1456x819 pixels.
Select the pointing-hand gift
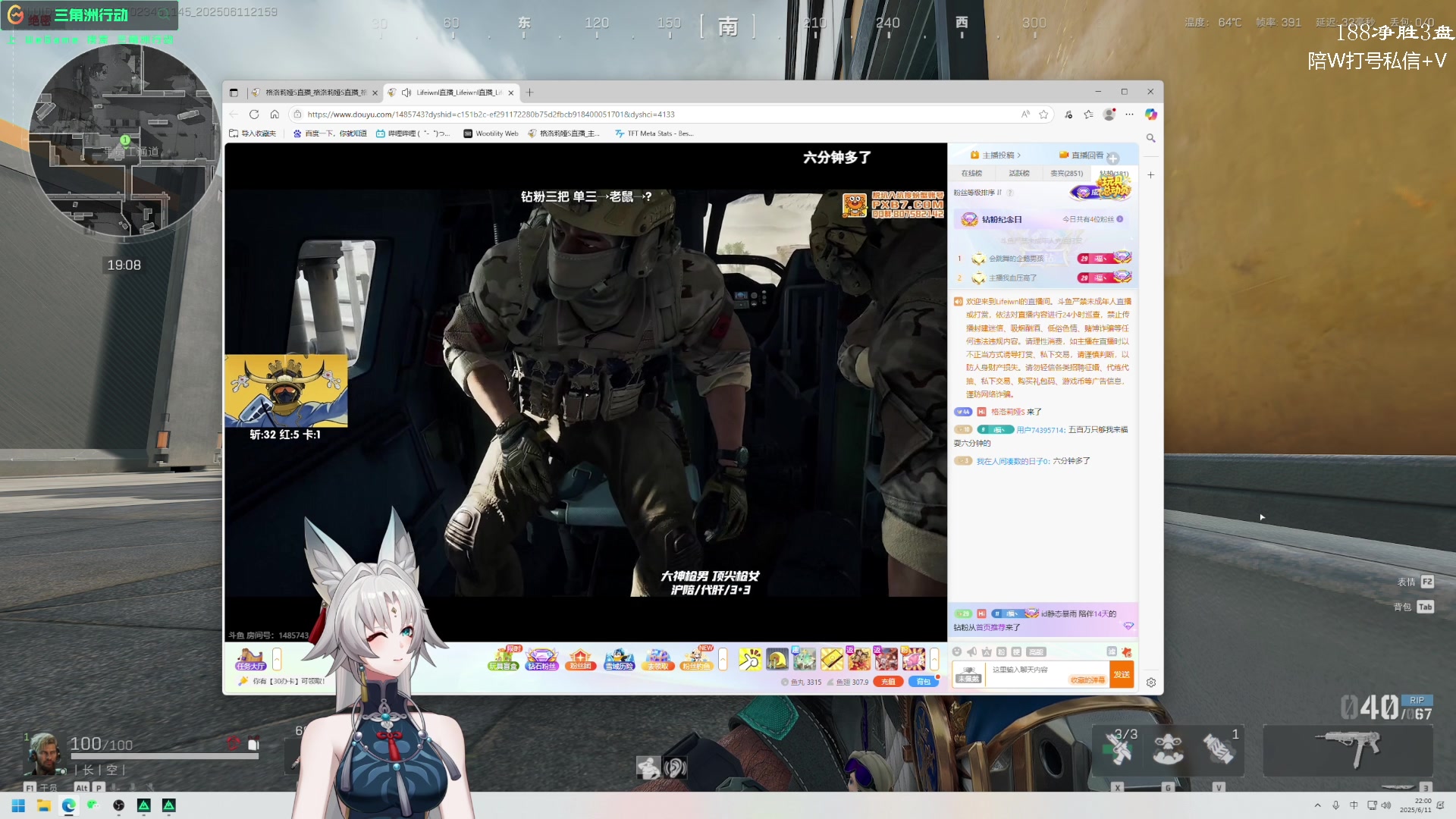pyautogui.click(x=750, y=659)
